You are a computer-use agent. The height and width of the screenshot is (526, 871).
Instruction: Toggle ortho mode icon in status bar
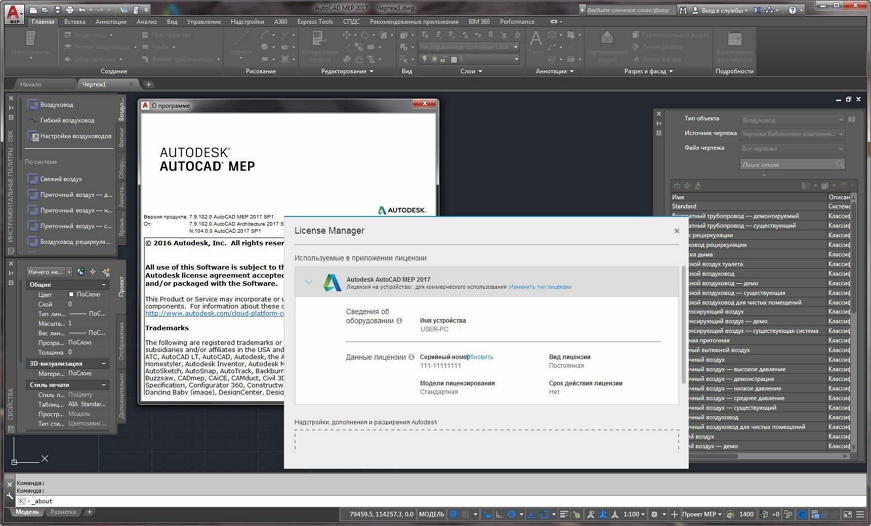499,514
